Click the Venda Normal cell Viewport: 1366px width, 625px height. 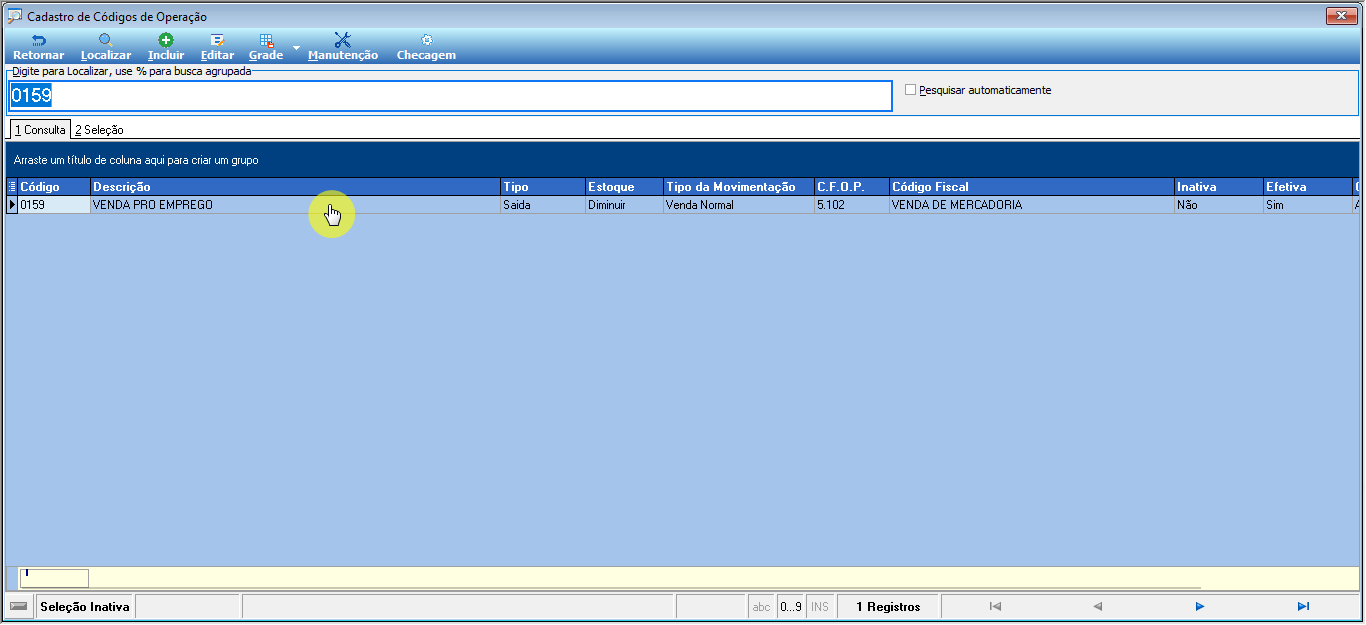(x=738, y=205)
